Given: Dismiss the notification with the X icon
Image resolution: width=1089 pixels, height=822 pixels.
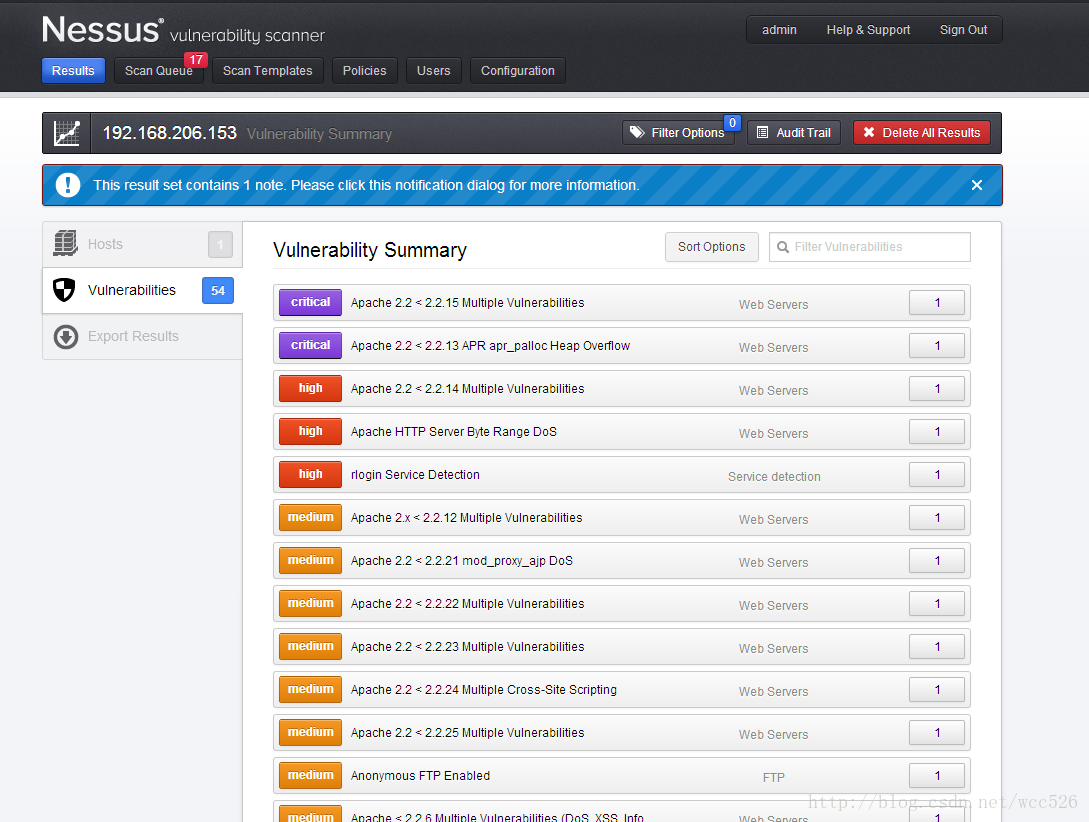Looking at the screenshot, I should click(x=976, y=185).
